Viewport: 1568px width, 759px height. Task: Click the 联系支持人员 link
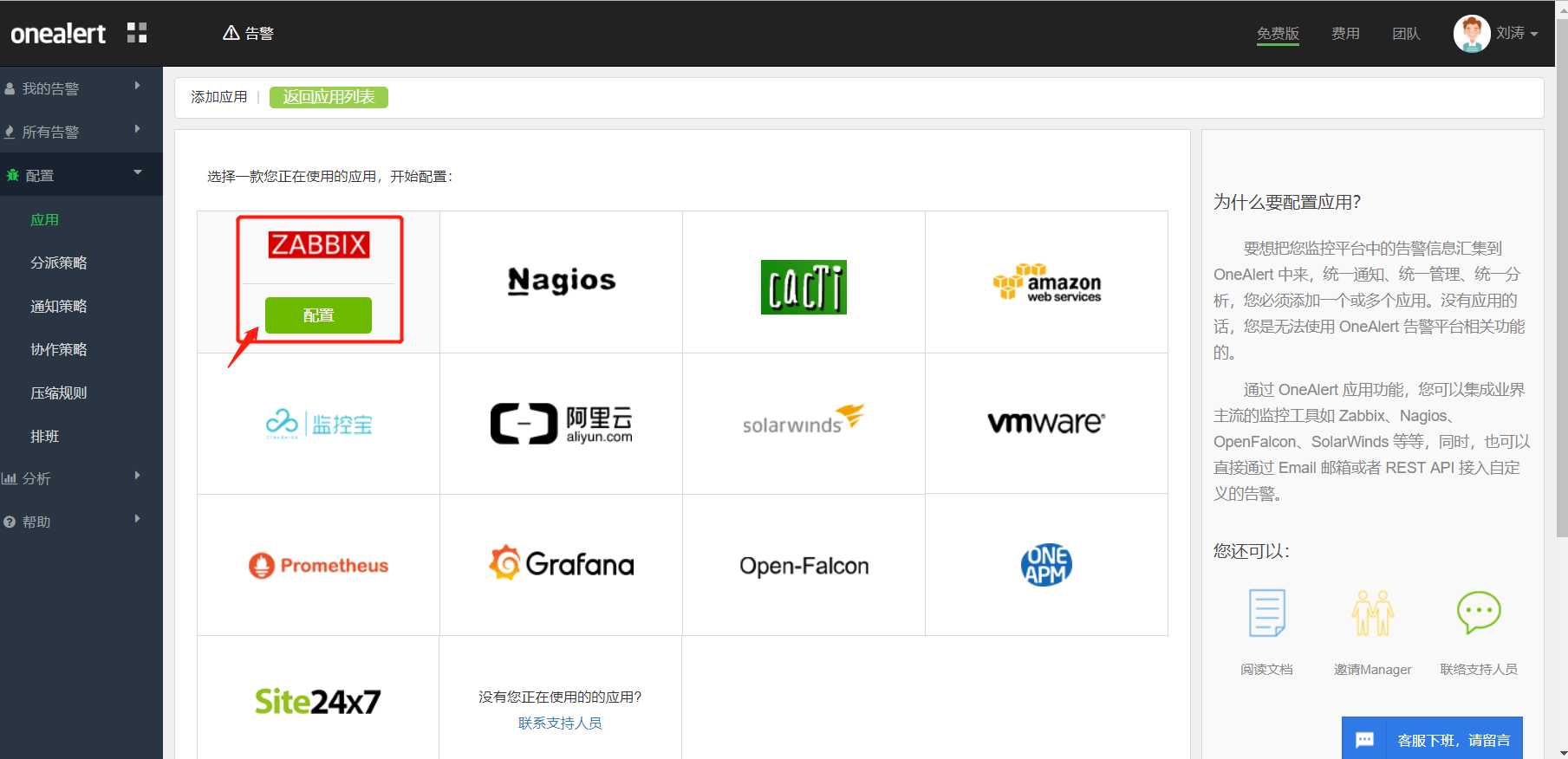(560, 723)
